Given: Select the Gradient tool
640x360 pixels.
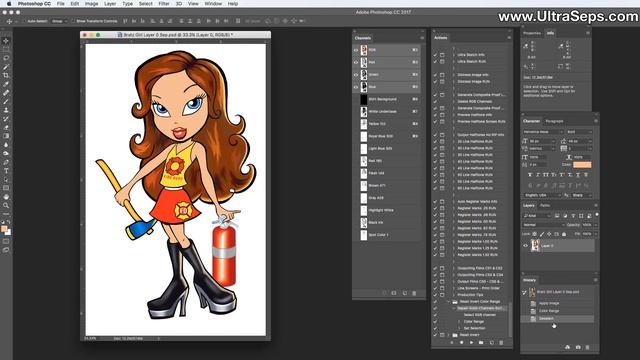Looking at the screenshot, I should coord(6,136).
